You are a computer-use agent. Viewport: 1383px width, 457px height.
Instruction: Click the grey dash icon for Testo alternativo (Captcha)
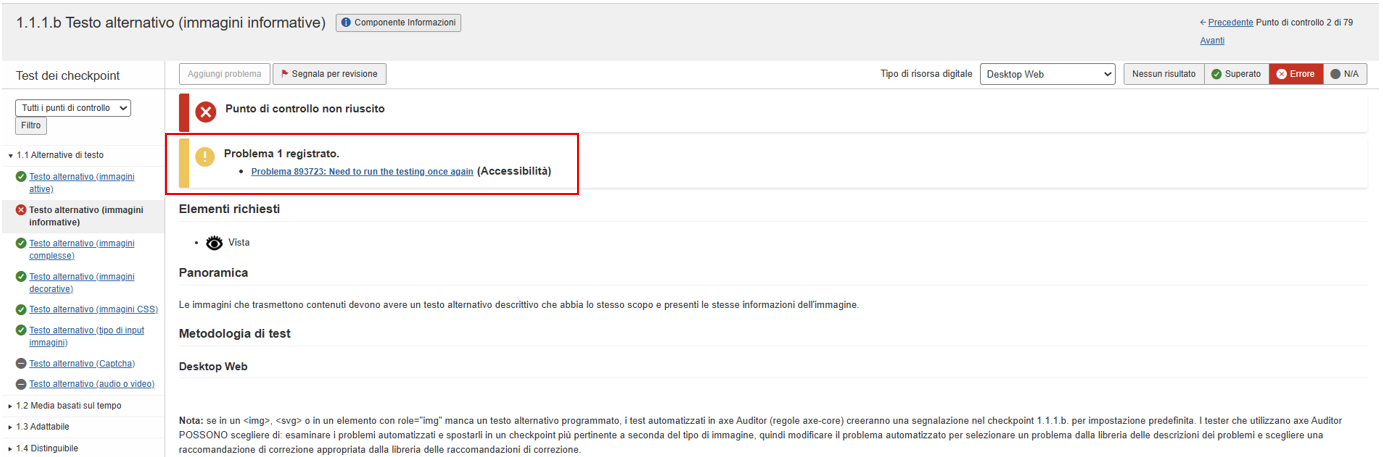pos(21,364)
